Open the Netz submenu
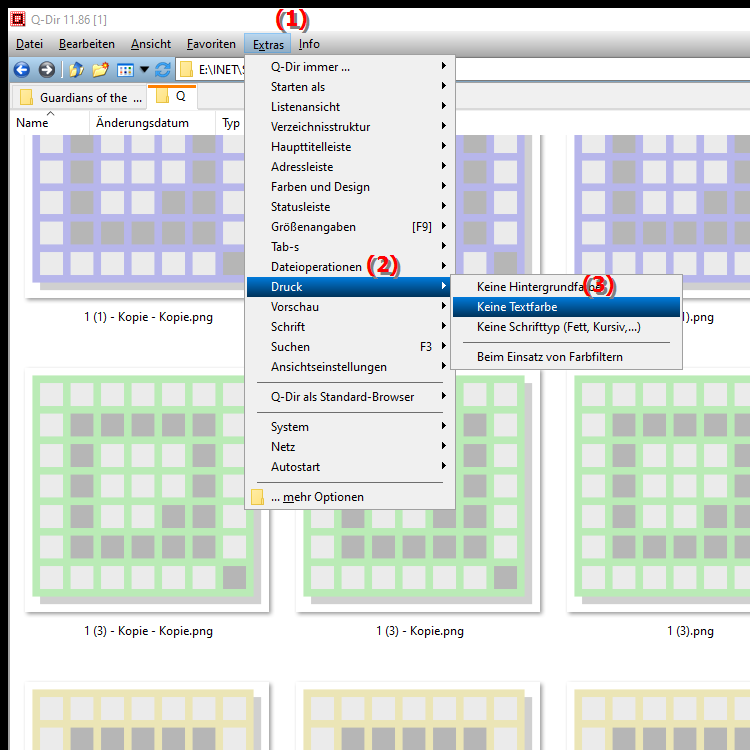The height and width of the screenshot is (750, 750). [349, 447]
